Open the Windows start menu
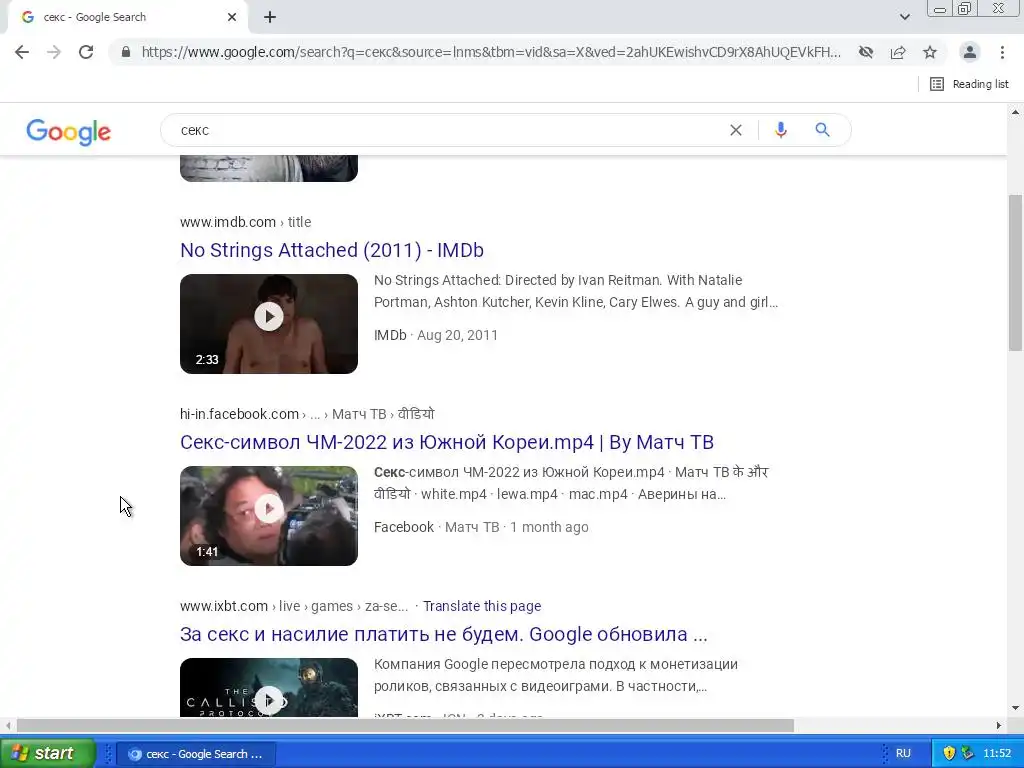 (47, 753)
